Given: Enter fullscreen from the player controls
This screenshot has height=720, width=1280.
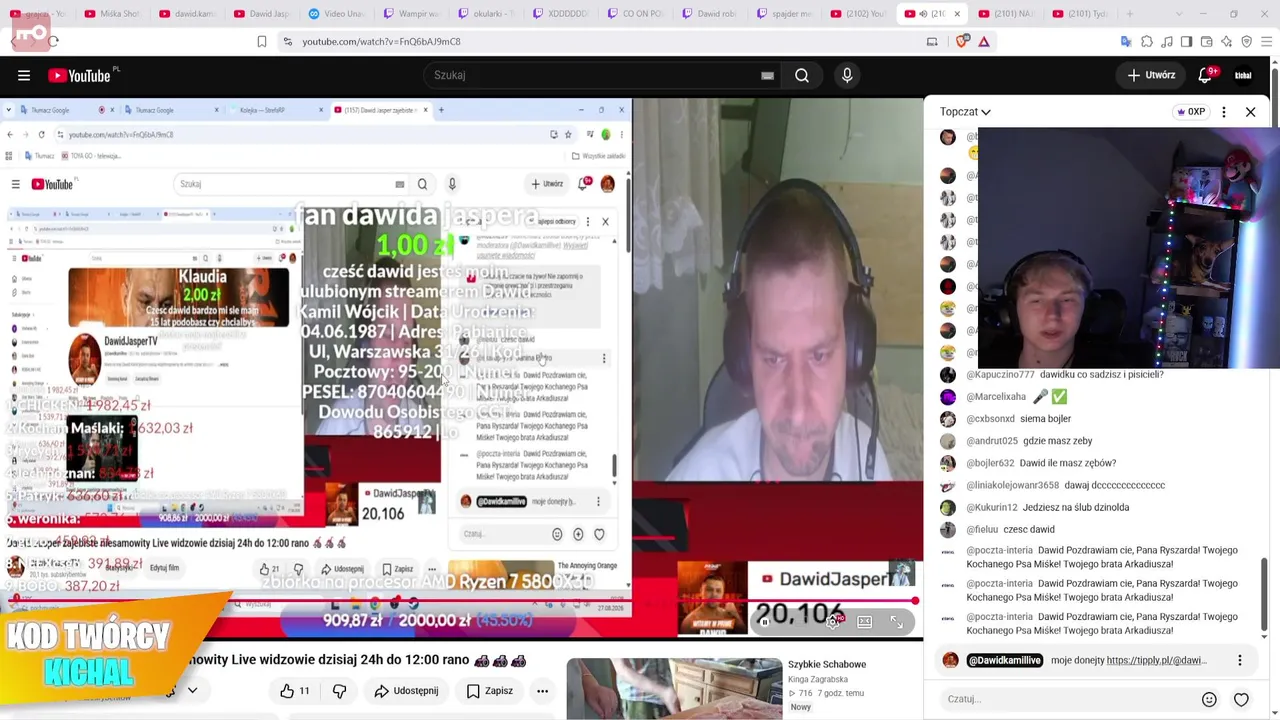Looking at the screenshot, I should tap(897, 621).
